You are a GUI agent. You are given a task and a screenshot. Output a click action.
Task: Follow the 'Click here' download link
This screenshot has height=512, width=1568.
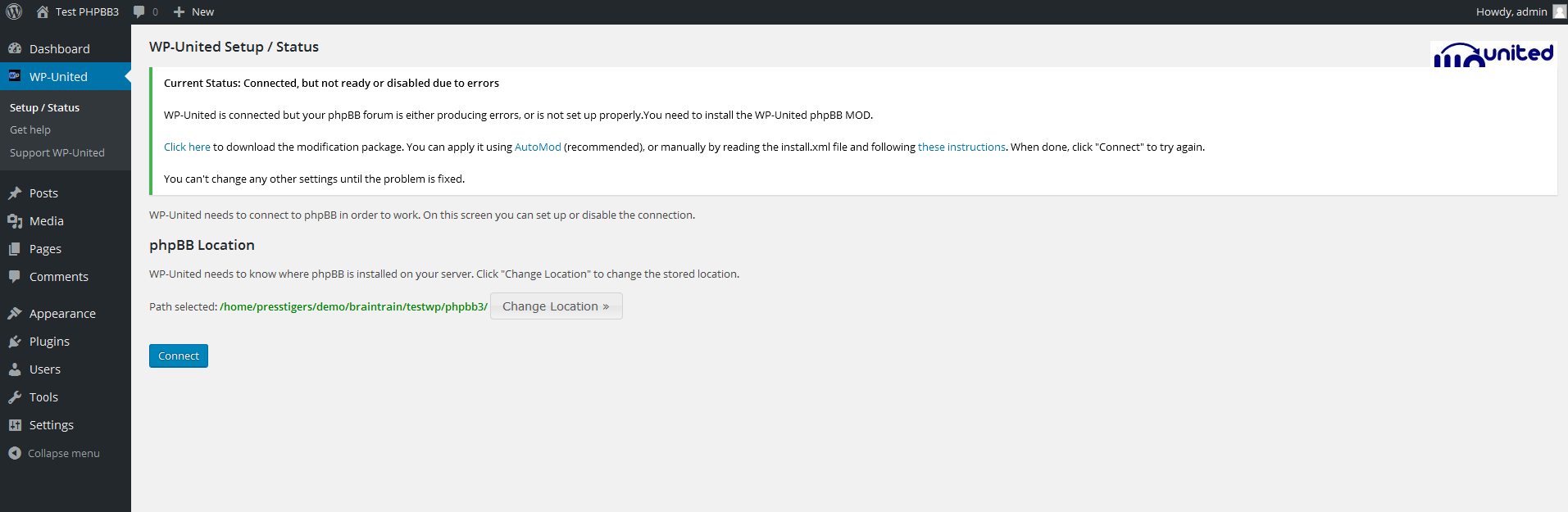(187, 147)
